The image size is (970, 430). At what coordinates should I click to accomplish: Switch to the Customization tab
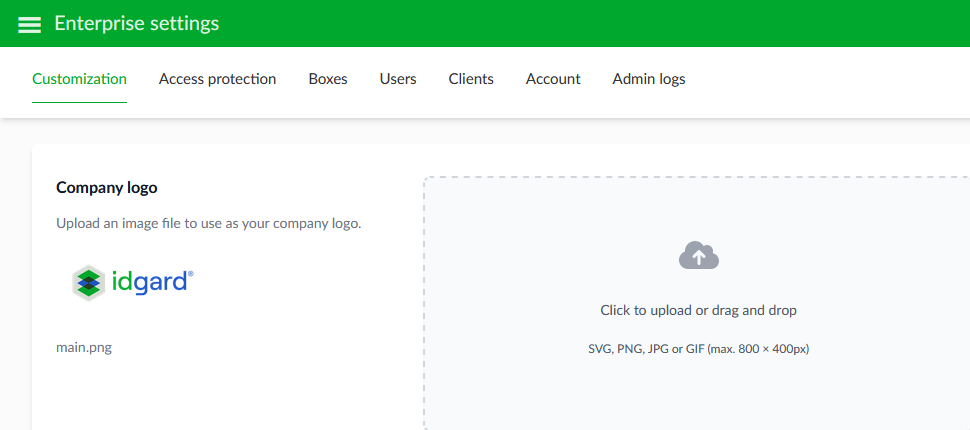[79, 79]
